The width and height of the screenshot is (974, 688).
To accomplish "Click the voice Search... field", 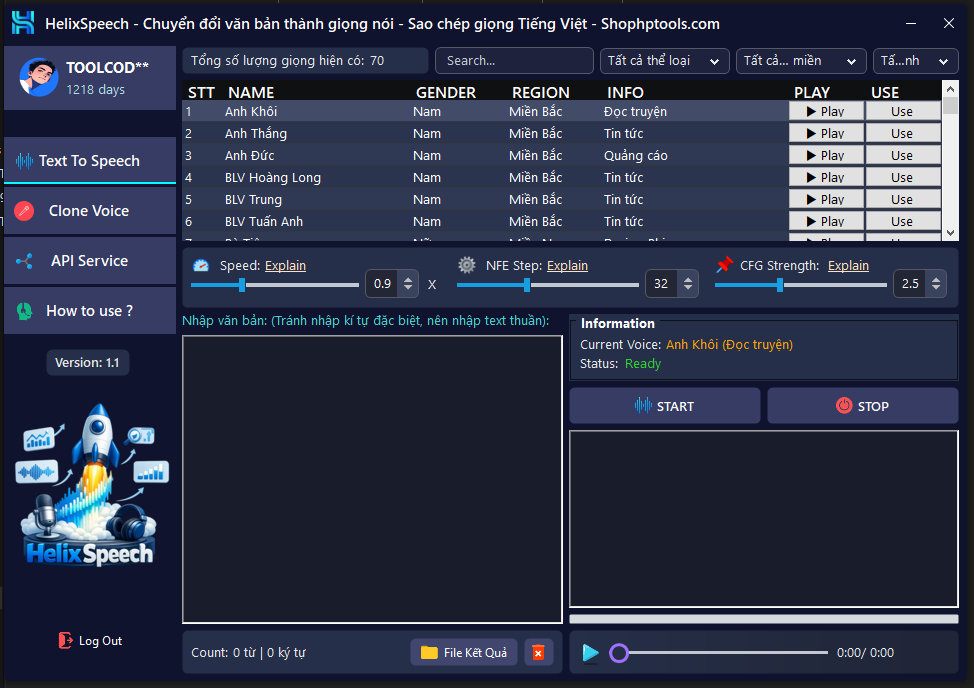I will [514, 61].
